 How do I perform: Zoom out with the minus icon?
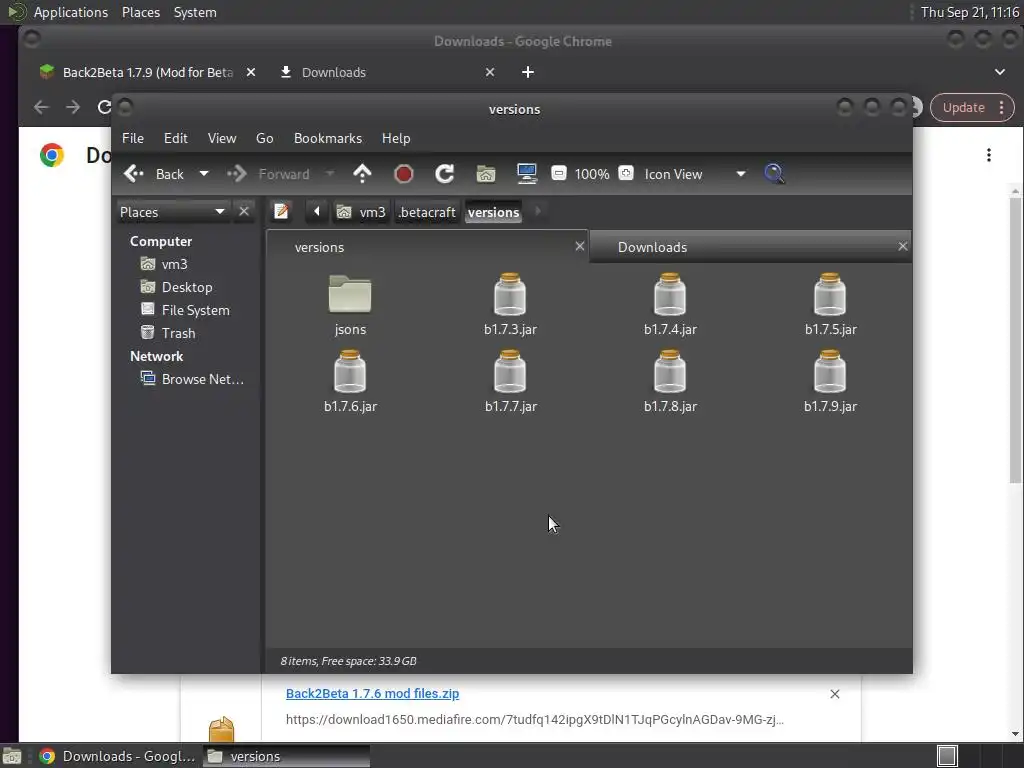(x=558, y=173)
